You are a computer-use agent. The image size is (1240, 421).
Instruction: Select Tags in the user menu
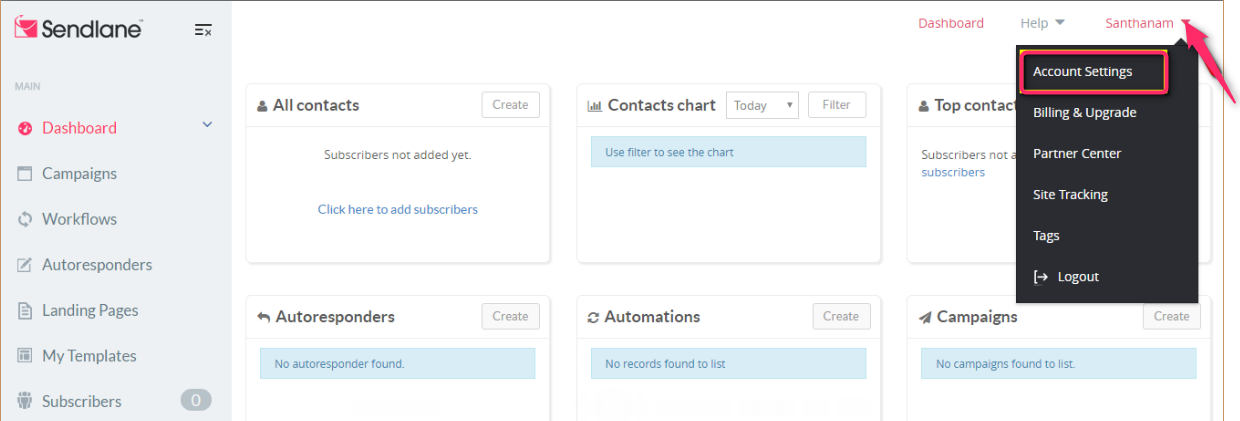tap(1046, 236)
